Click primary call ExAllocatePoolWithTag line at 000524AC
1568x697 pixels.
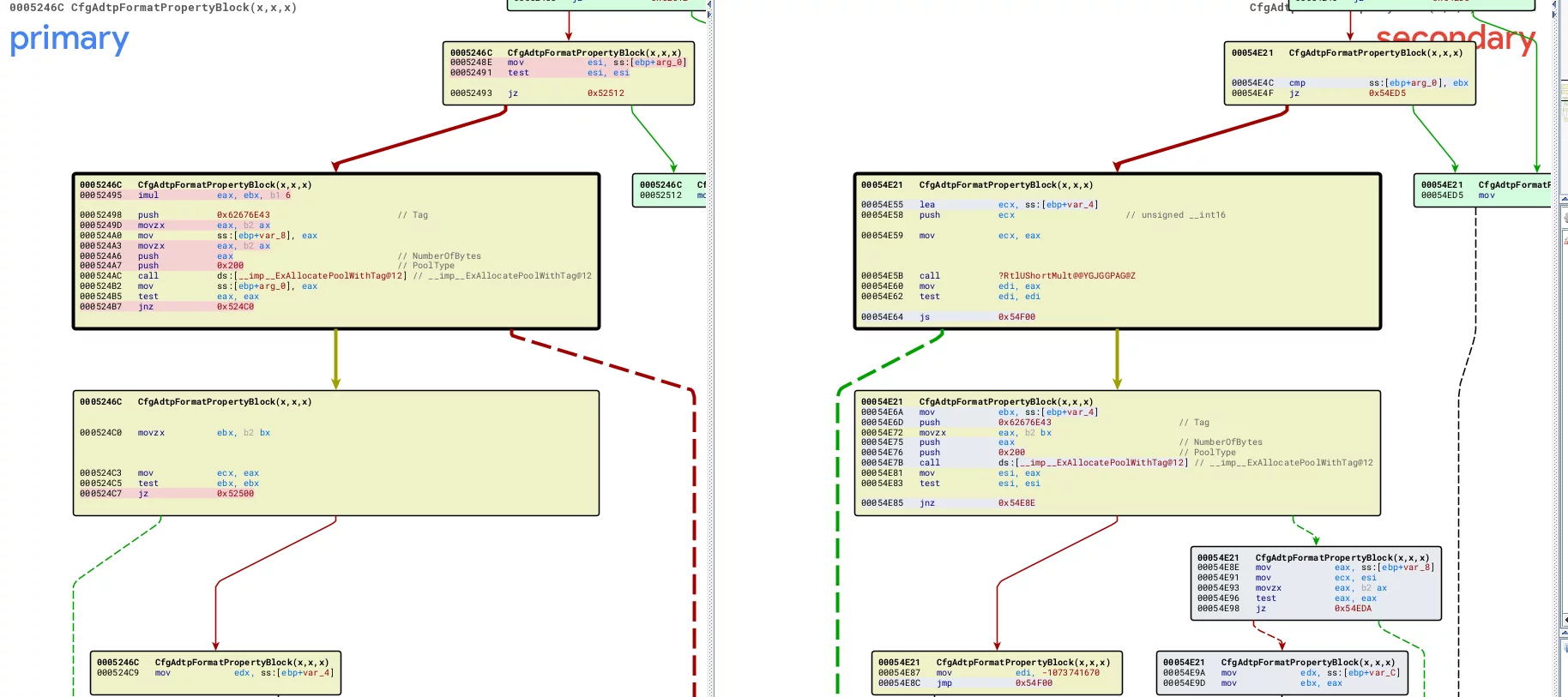click(x=335, y=276)
